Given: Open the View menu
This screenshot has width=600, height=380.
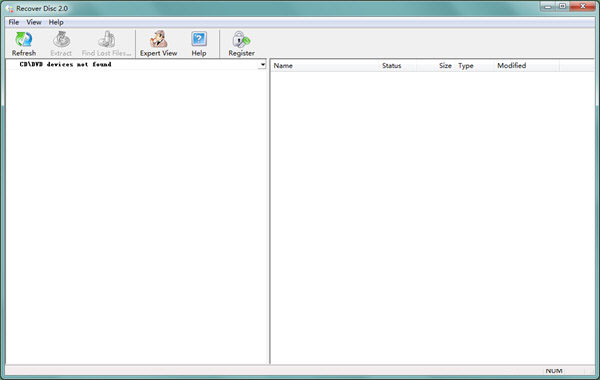Looking at the screenshot, I should coord(34,22).
